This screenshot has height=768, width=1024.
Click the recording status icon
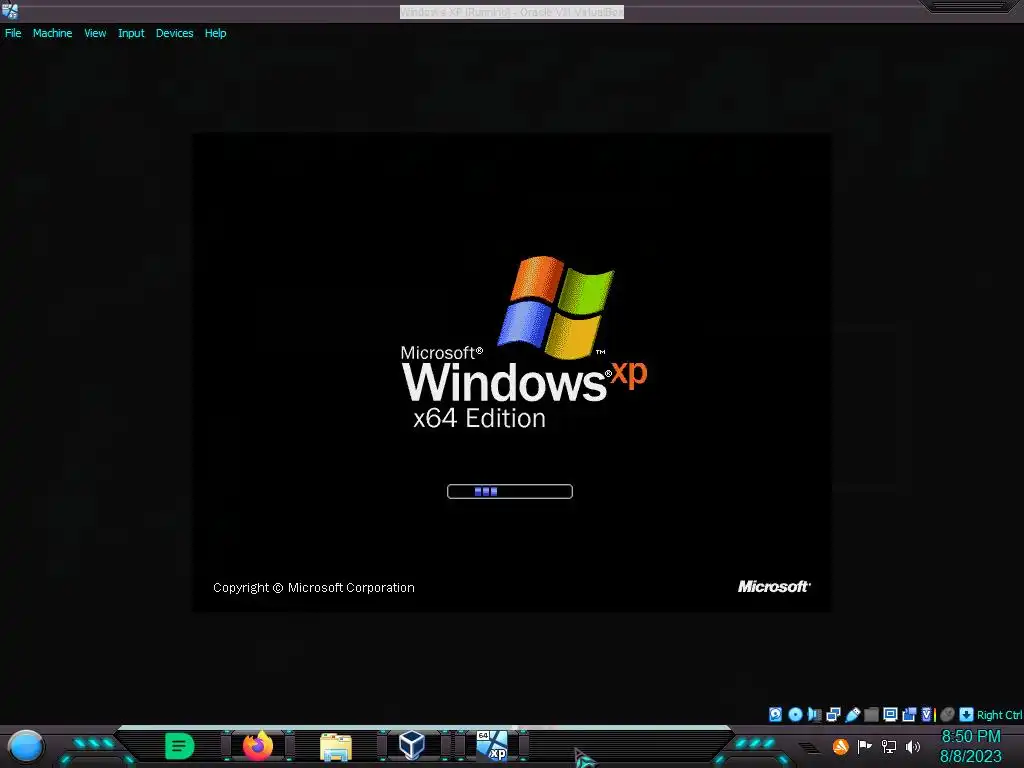[x=909, y=714]
